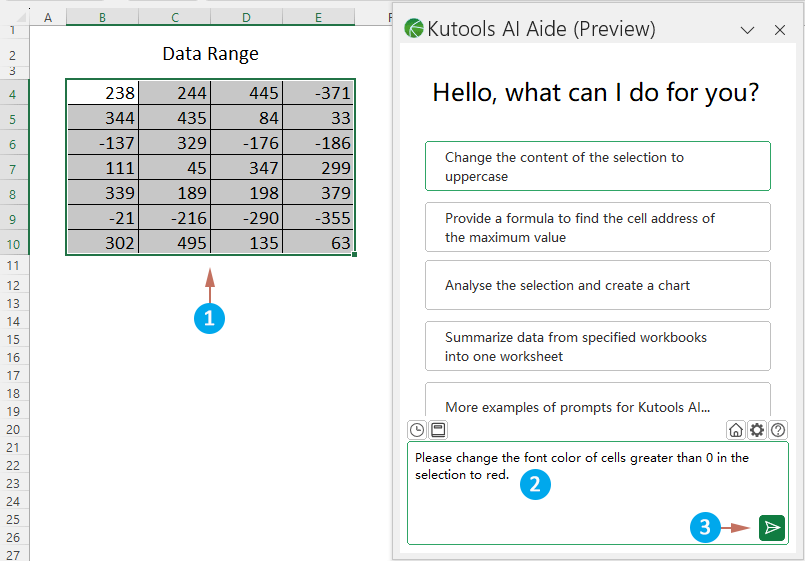Select column C header
This screenshot has height=561, width=805.
[x=175, y=17]
